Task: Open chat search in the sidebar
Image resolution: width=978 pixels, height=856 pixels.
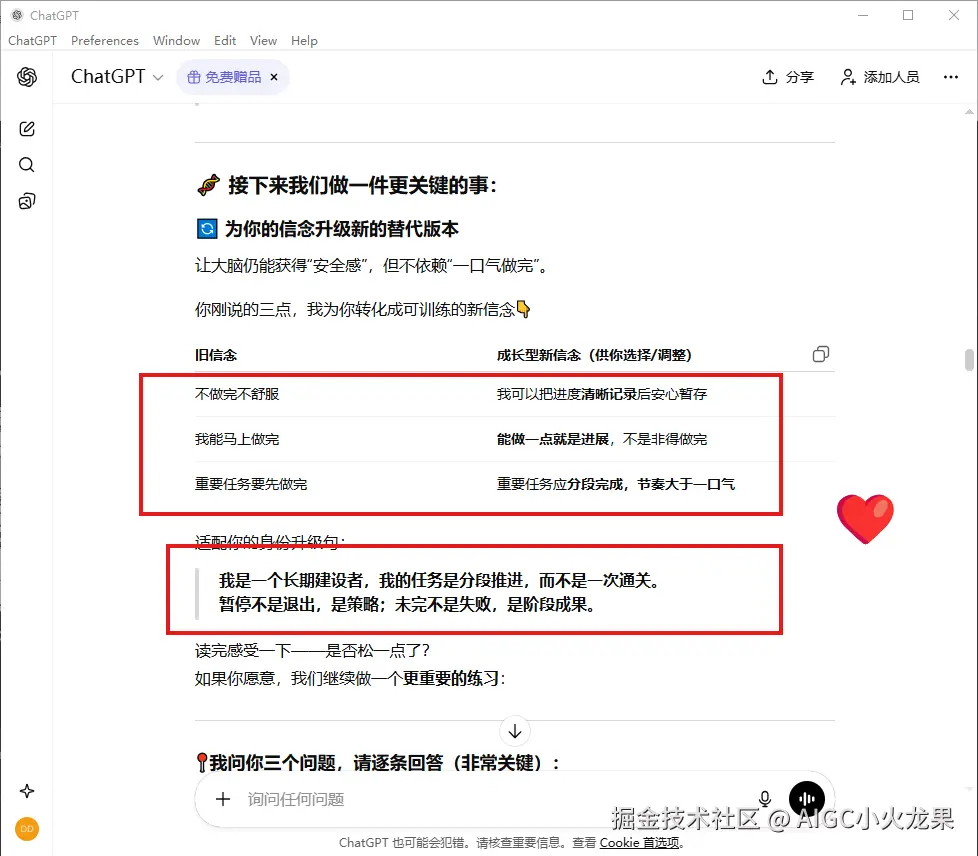Action: [27, 164]
